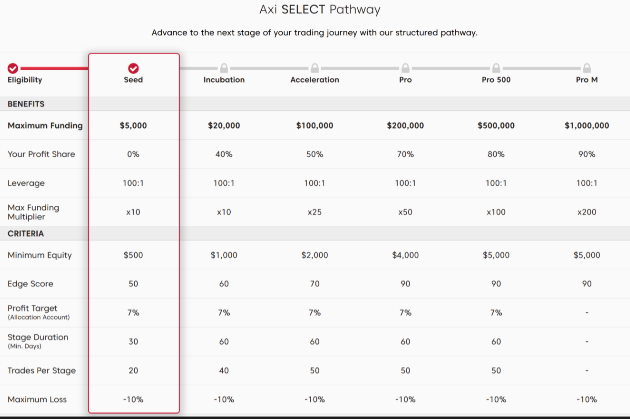Screen dimensions: 630x419
Task: Click the Profit Target row label
Action: [x=31, y=311]
